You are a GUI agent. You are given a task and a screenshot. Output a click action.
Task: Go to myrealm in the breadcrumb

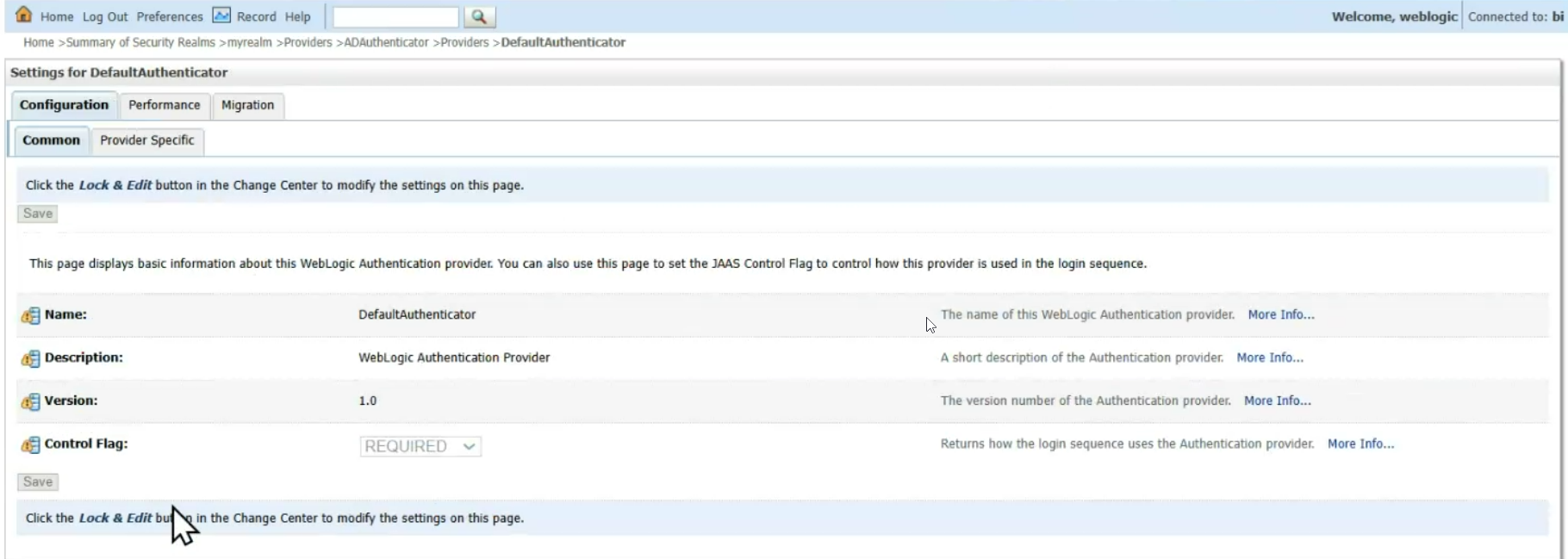click(x=249, y=42)
